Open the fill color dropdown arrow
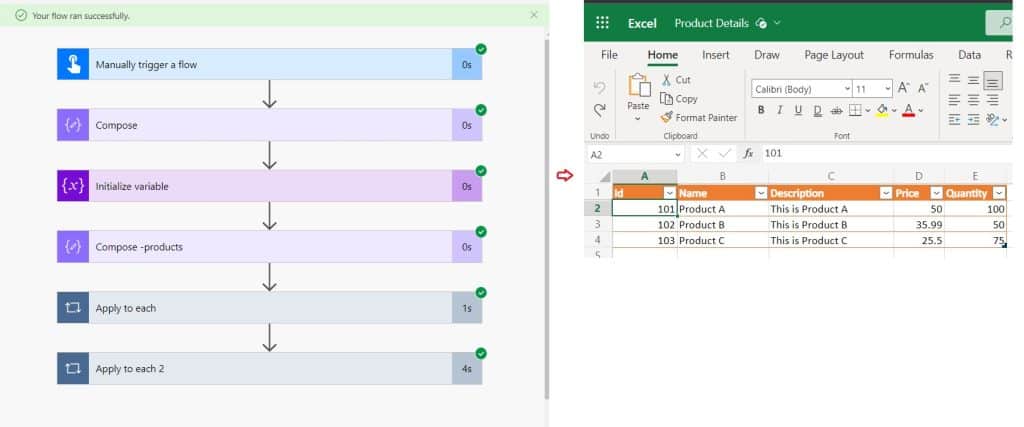 [x=894, y=111]
